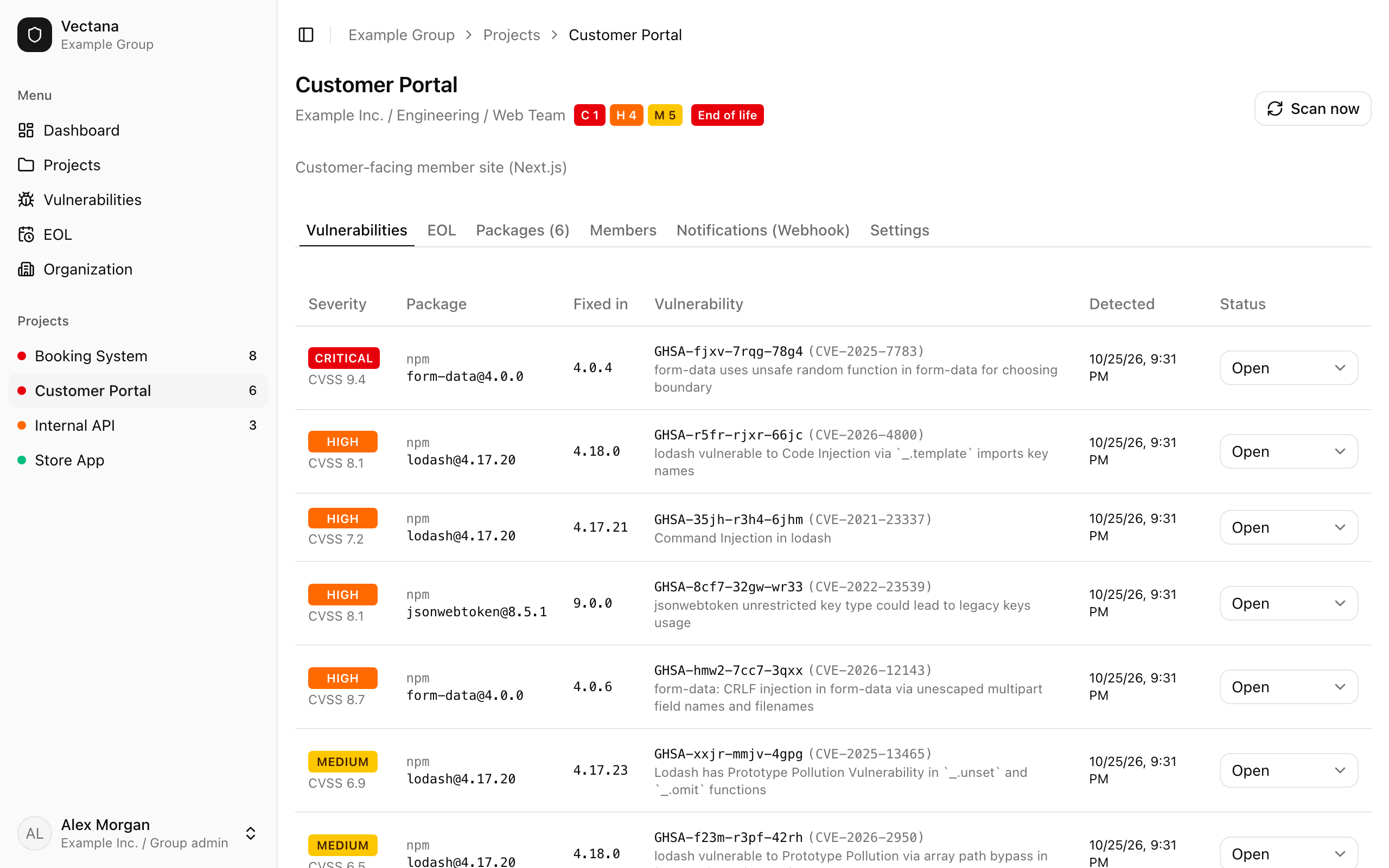The width and height of the screenshot is (1389, 868).
Task: Switch to the EOL tab
Action: 441,230
